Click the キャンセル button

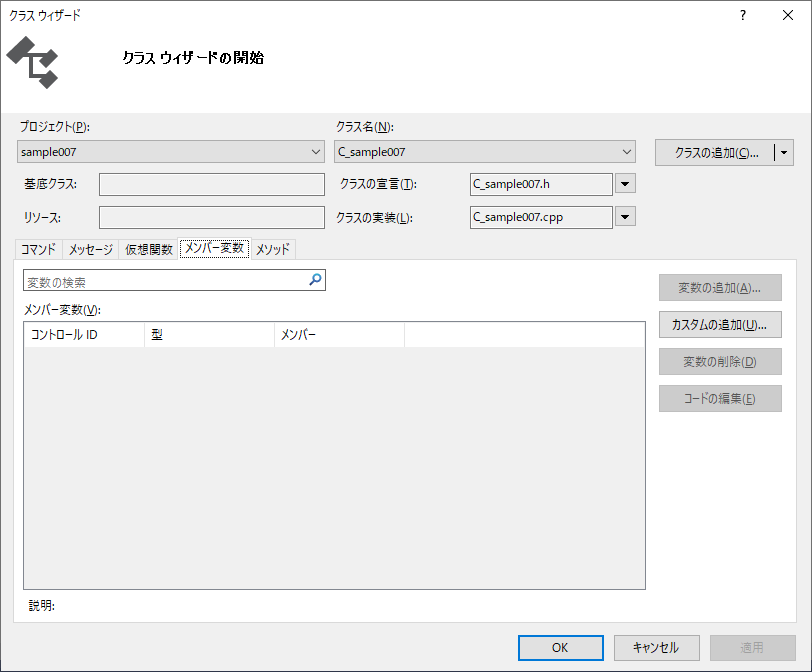click(655, 648)
